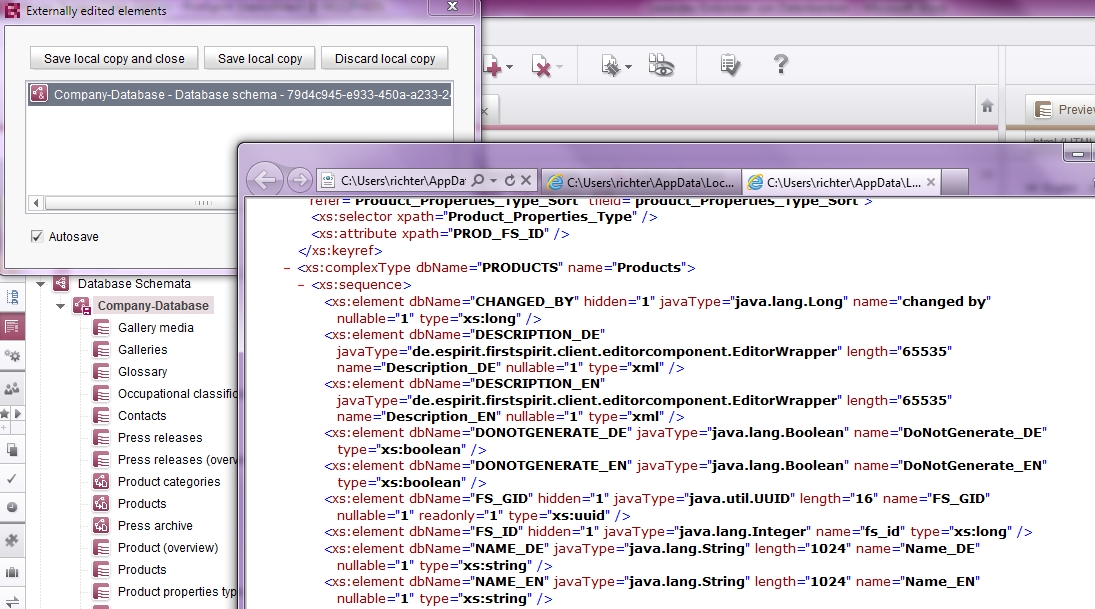Image resolution: width=1095 pixels, height=609 pixels.
Task: Open the red plus icon dropdown arrow
Action: click(x=509, y=67)
